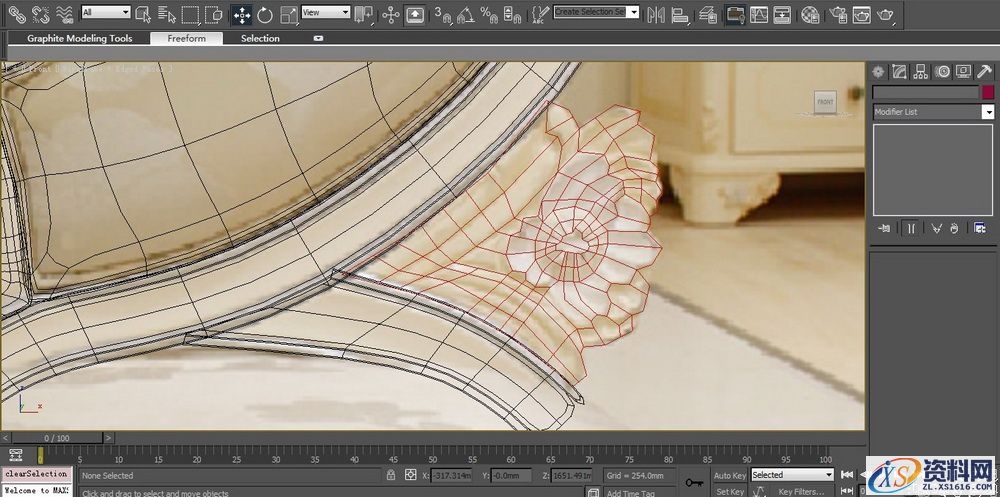Open the Mini Curve Editor button
This screenshot has height=497, width=1000.
pyautogui.click(x=16, y=455)
